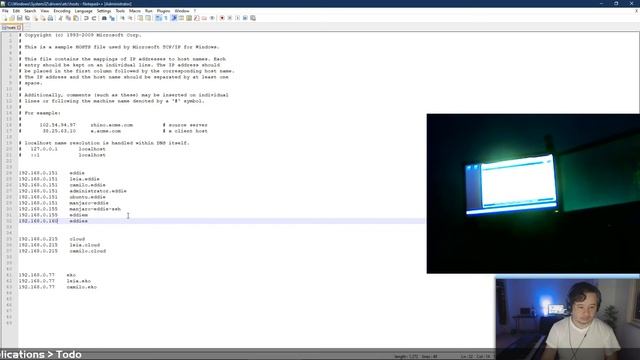Image resolution: width=640 pixels, height=360 pixels.
Task: Open the View menu
Action: click(x=44, y=11)
